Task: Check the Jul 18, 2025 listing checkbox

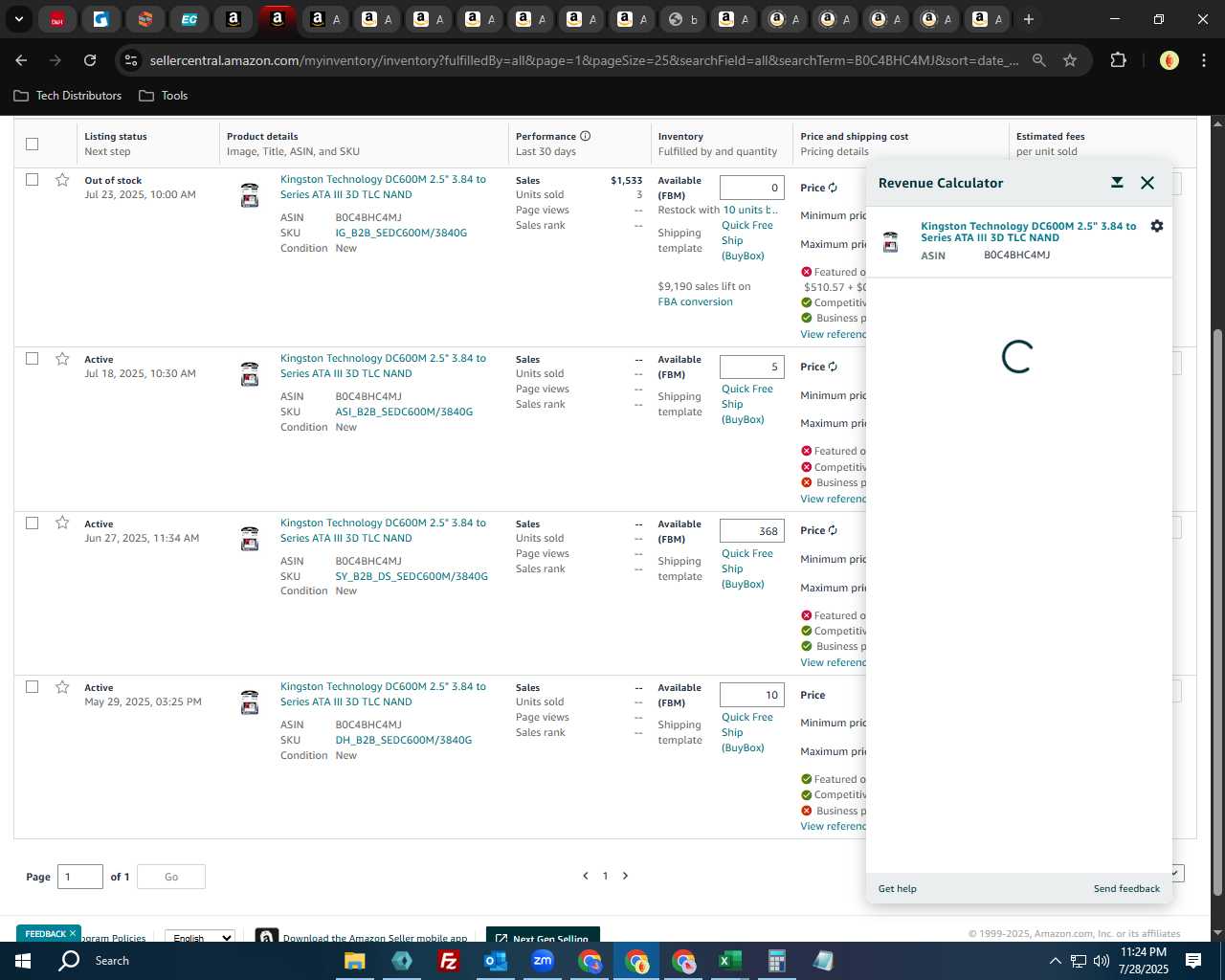Action: 32,359
